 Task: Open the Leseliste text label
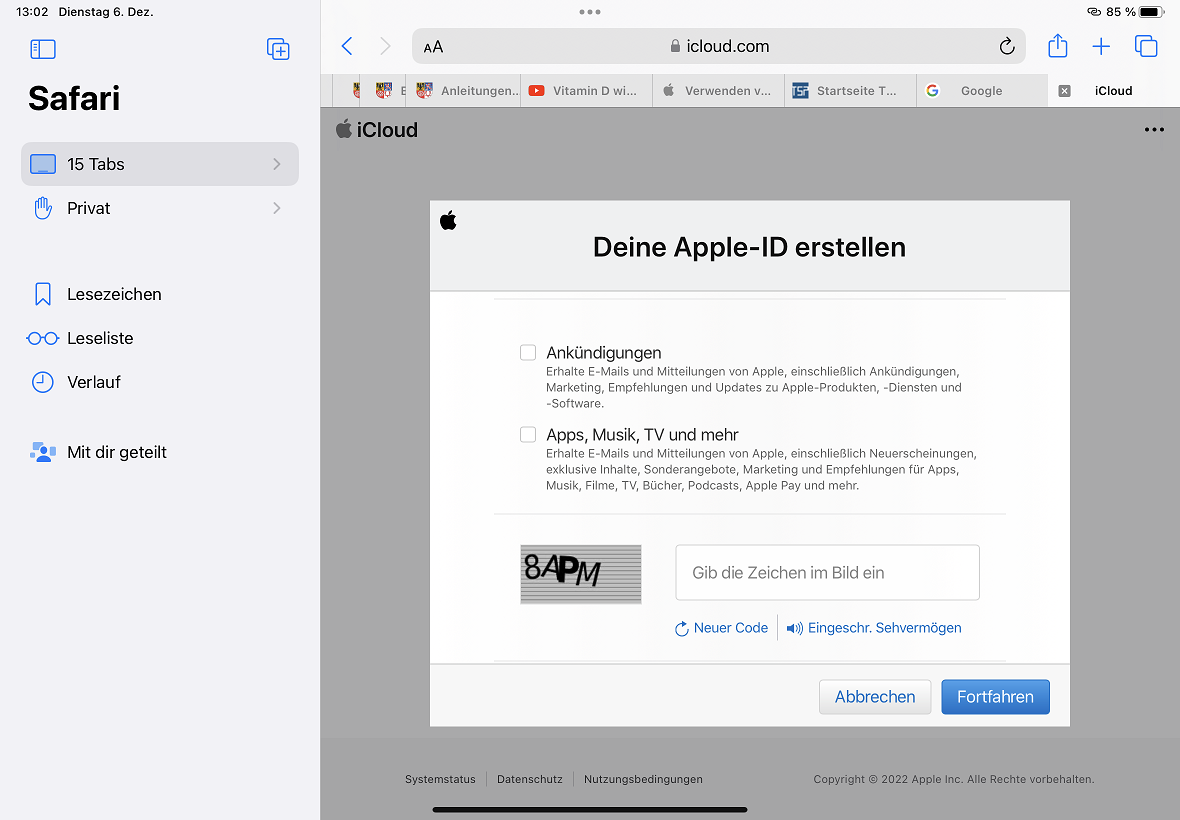[x=100, y=339]
